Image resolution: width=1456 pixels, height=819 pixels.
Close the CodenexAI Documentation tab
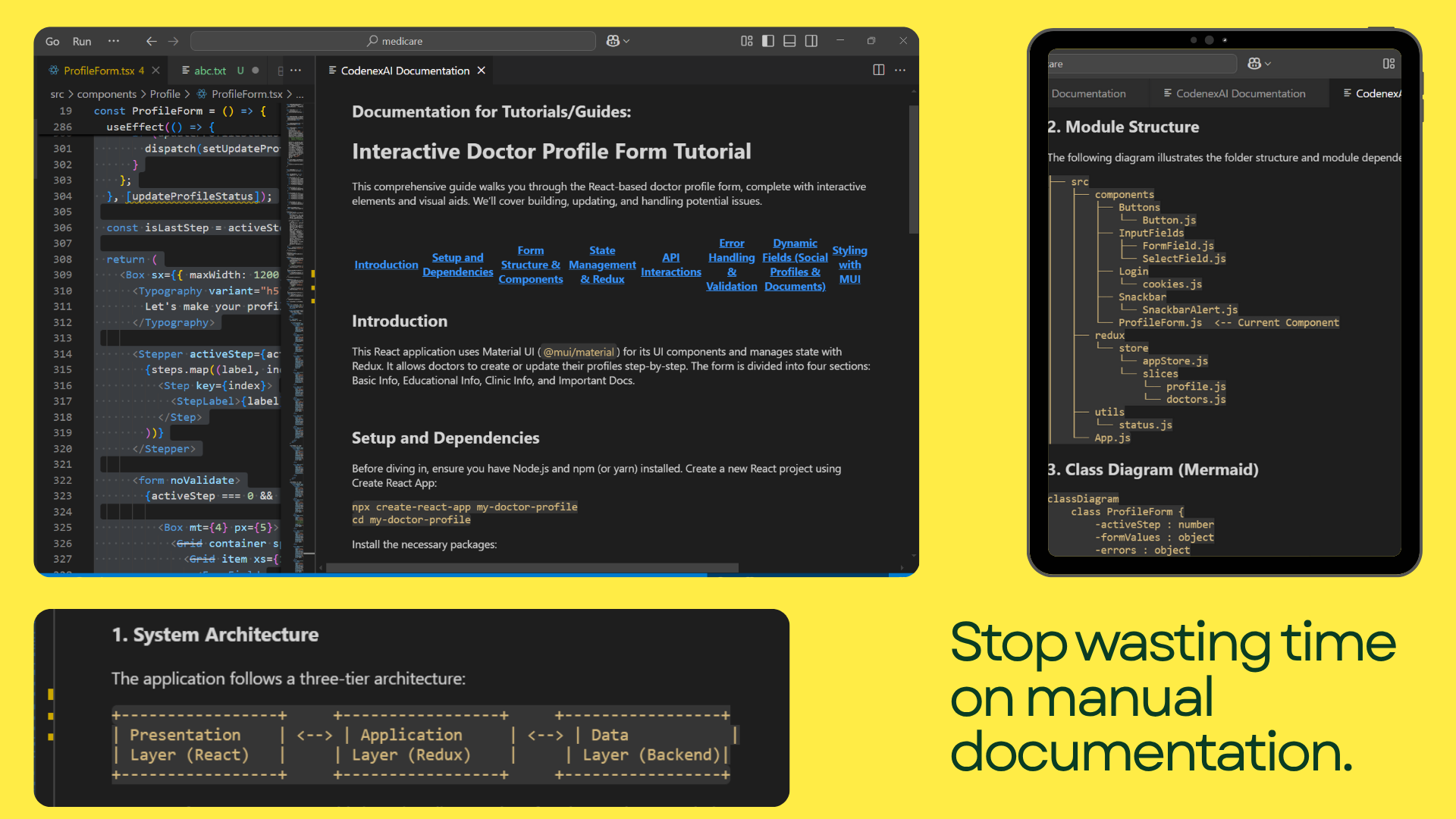tap(481, 71)
